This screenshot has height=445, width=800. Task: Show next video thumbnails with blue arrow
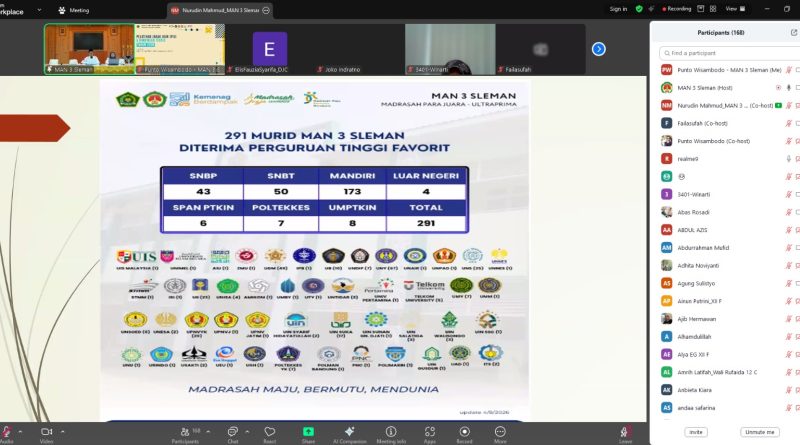(x=598, y=49)
